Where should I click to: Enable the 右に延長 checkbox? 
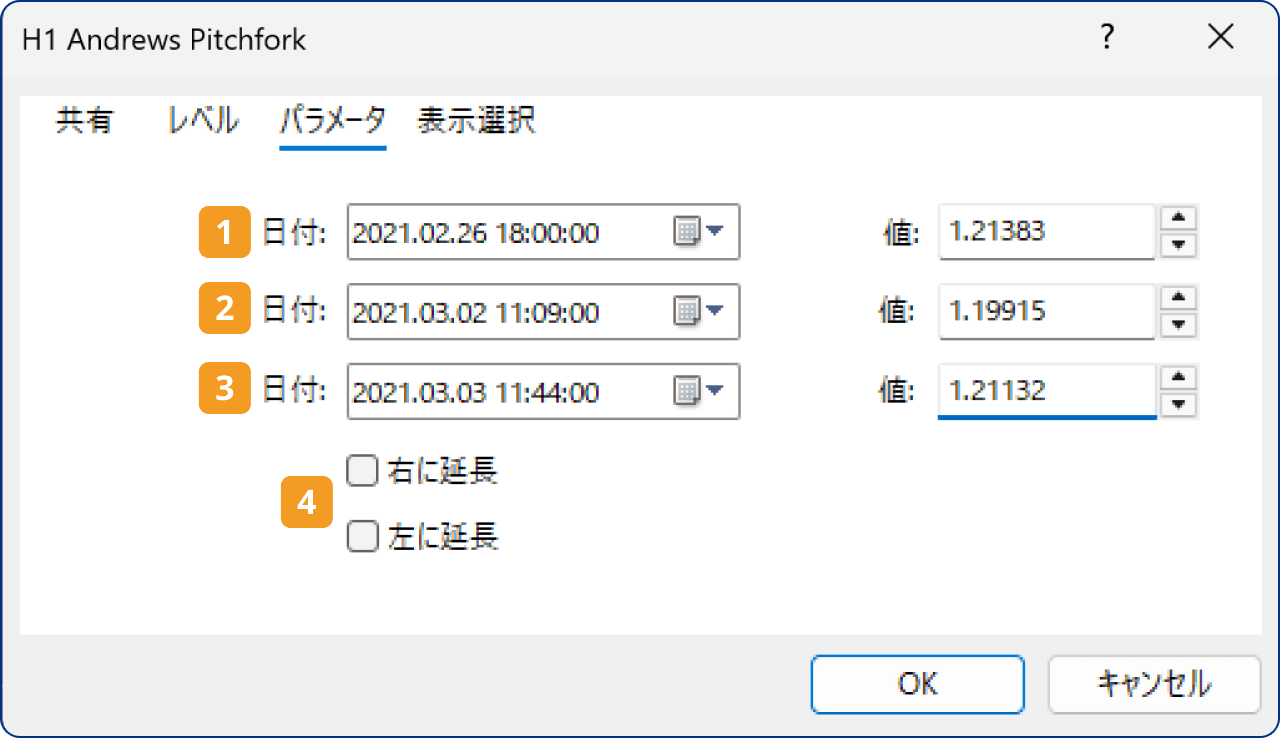[x=362, y=470]
